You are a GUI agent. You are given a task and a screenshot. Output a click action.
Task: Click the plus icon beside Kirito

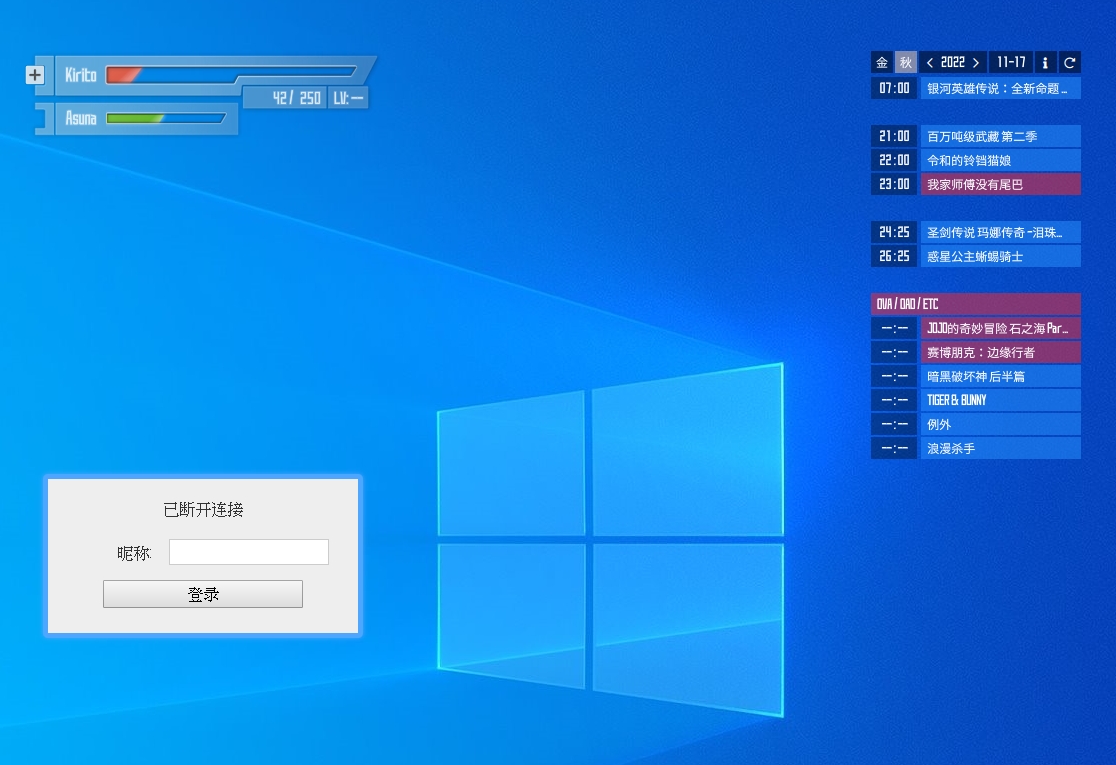35,75
